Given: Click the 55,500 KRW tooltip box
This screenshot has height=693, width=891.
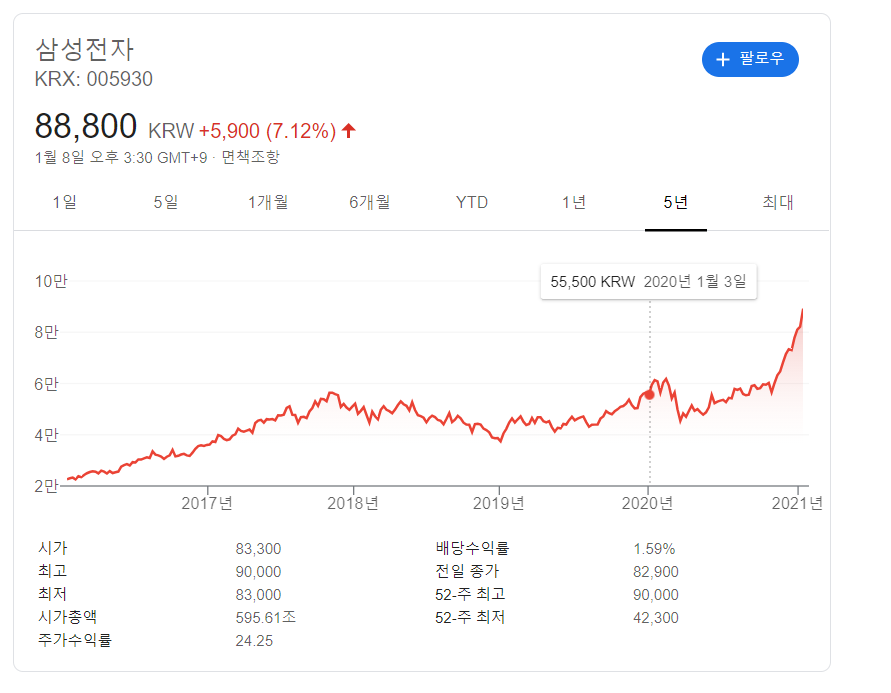Looking at the screenshot, I should click(648, 281).
